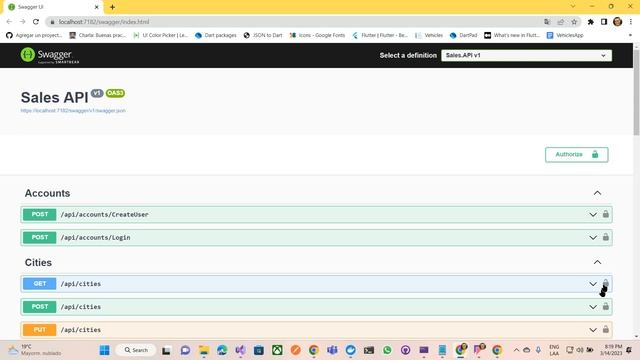The width and height of the screenshot is (640, 360).
Task: Open the Select a definition dropdown
Action: (x=526, y=56)
